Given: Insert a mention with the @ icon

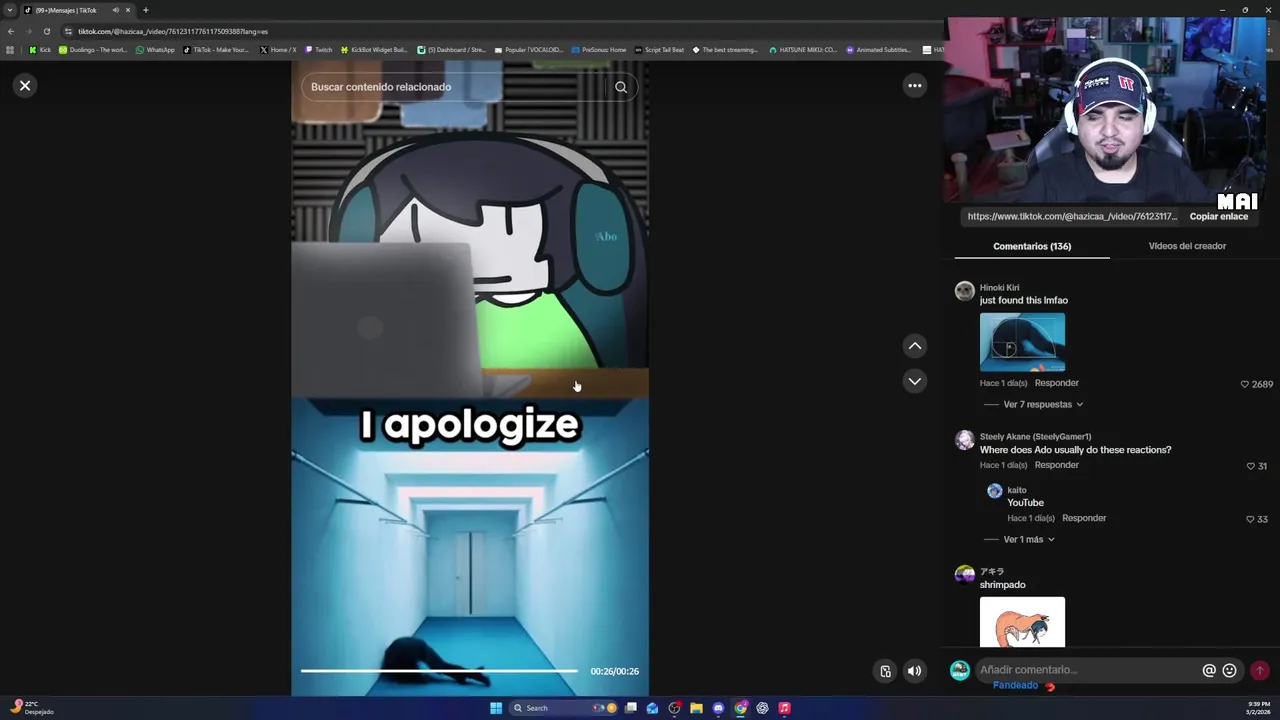Looking at the screenshot, I should [1208, 671].
